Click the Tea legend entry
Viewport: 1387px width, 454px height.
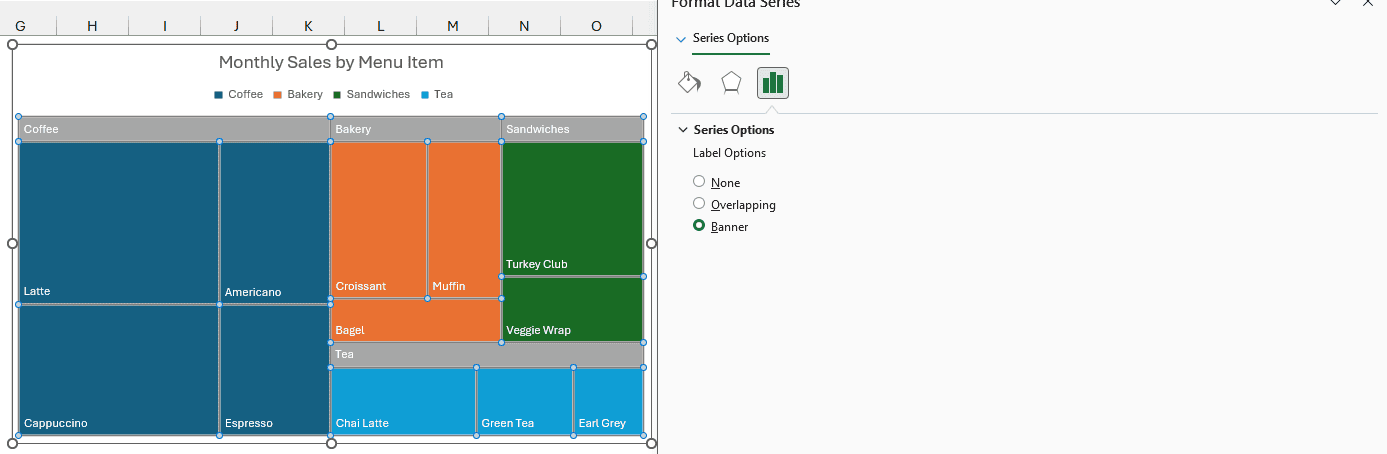click(437, 94)
